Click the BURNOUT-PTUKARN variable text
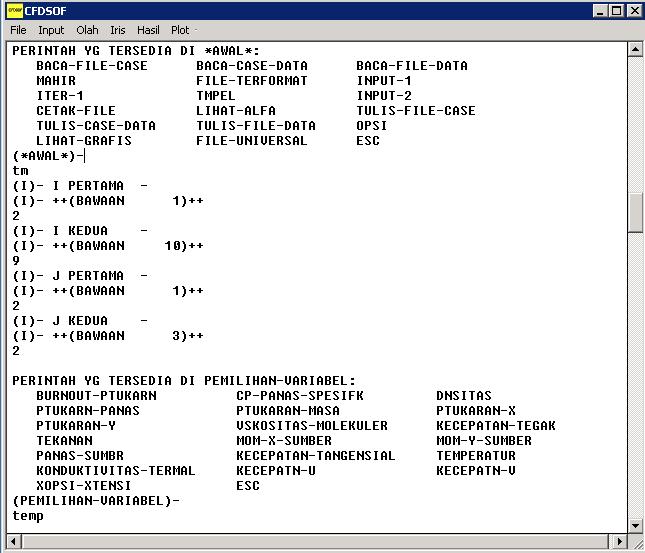Image resolution: width=645 pixels, height=553 pixels. click(96, 396)
